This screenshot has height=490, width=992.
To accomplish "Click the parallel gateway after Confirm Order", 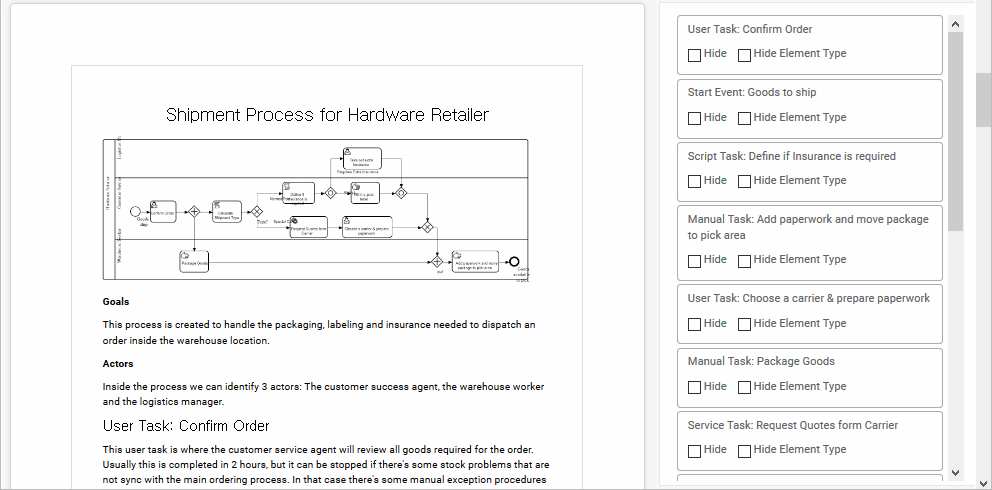I will tap(194, 212).
